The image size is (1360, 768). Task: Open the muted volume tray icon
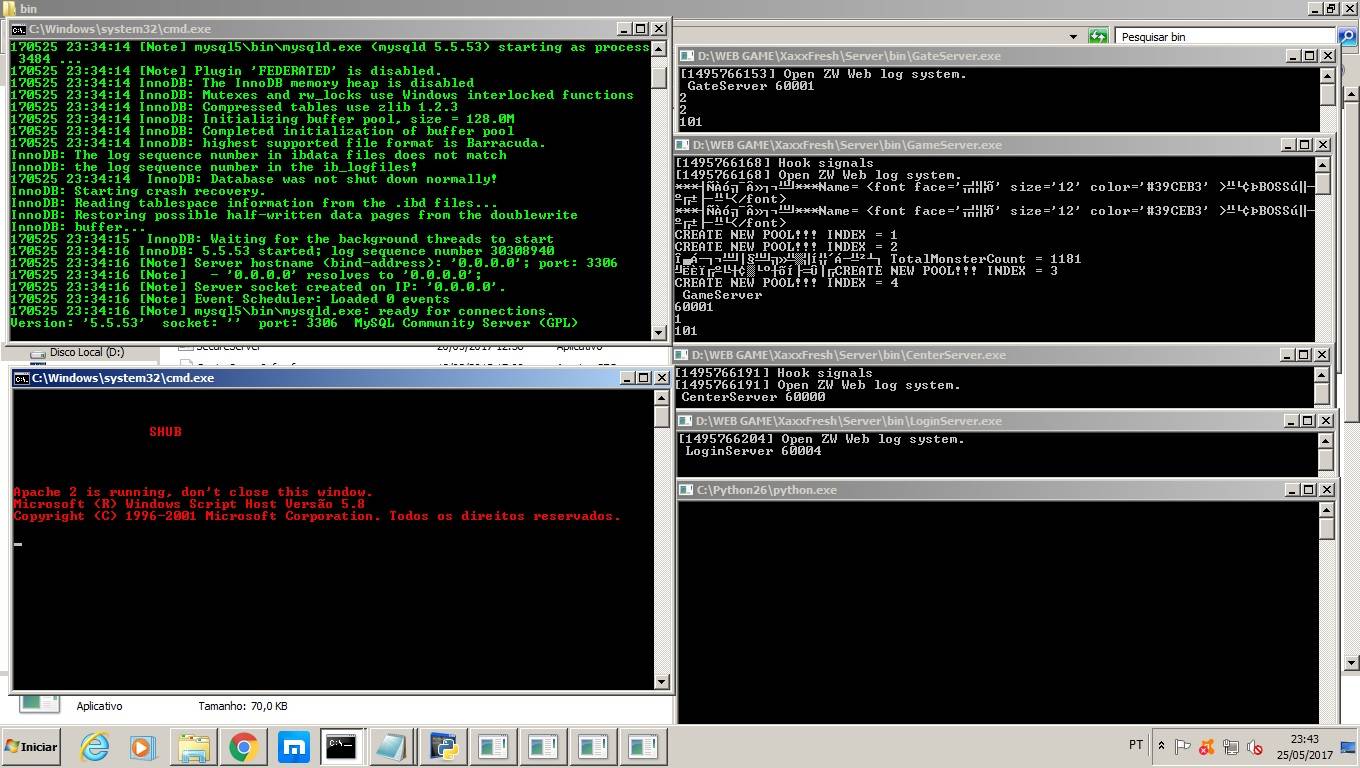(1255, 746)
